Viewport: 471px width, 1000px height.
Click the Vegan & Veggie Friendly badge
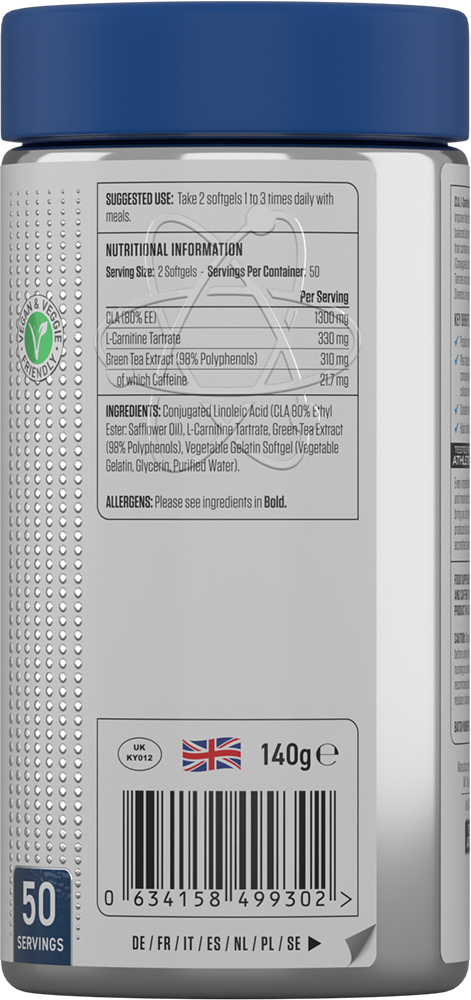(40, 335)
